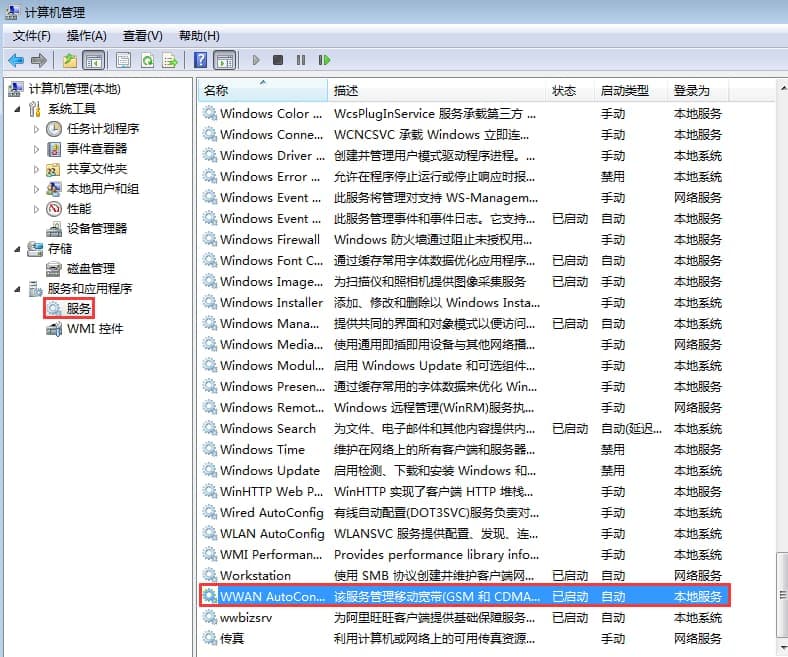Click the Up one level folder icon
Image resolution: width=788 pixels, height=657 pixels.
[x=70, y=60]
